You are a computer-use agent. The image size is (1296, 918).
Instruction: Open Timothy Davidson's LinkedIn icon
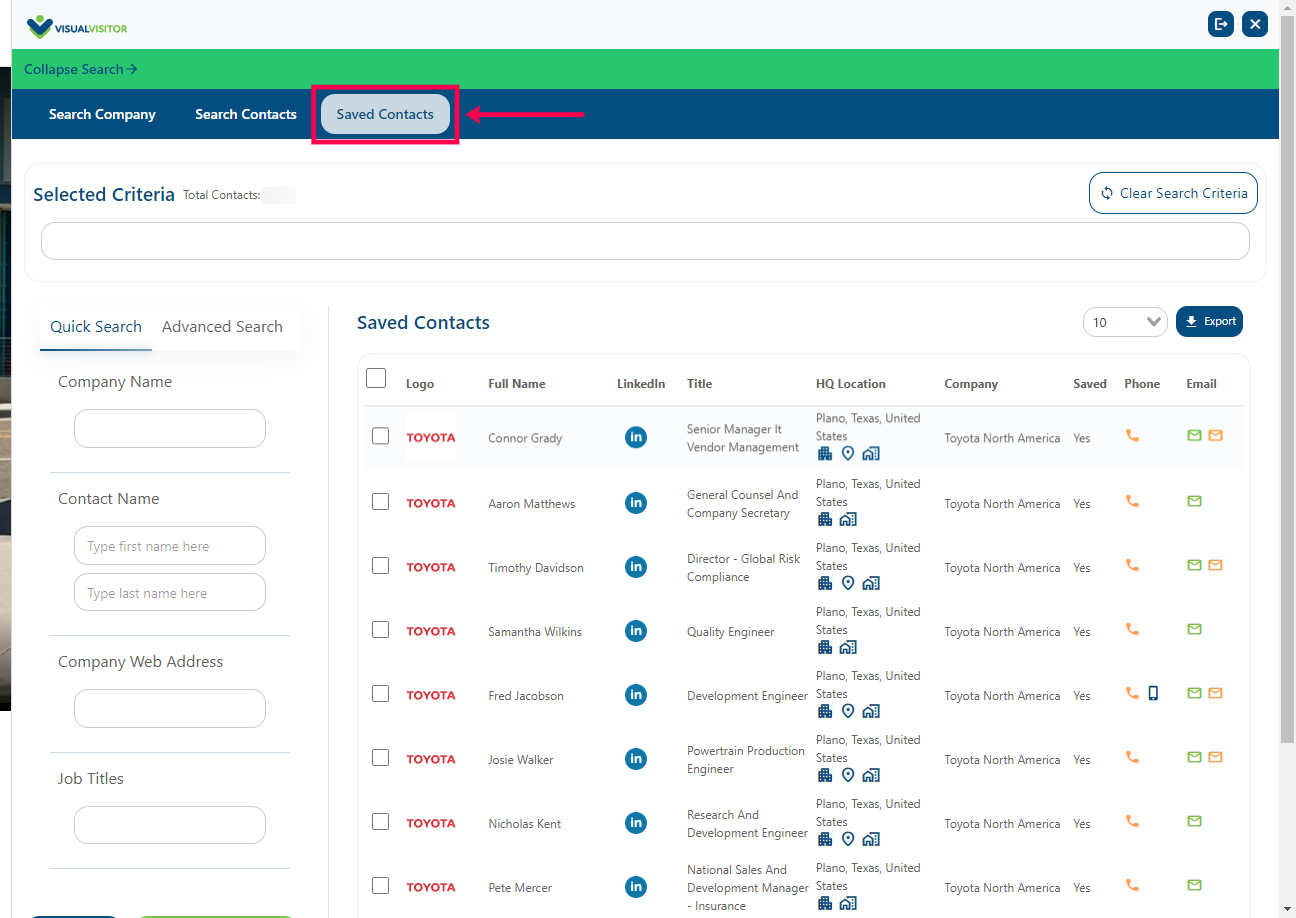coord(635,567)
